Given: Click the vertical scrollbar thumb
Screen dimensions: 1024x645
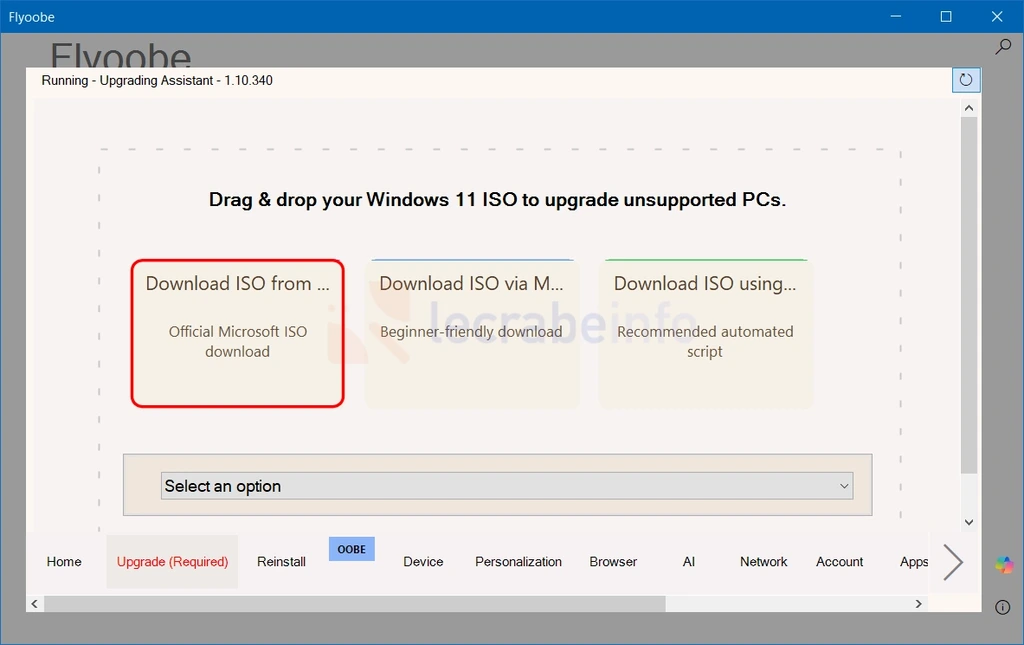Looking at the screenshot, I should click(969, 295).
